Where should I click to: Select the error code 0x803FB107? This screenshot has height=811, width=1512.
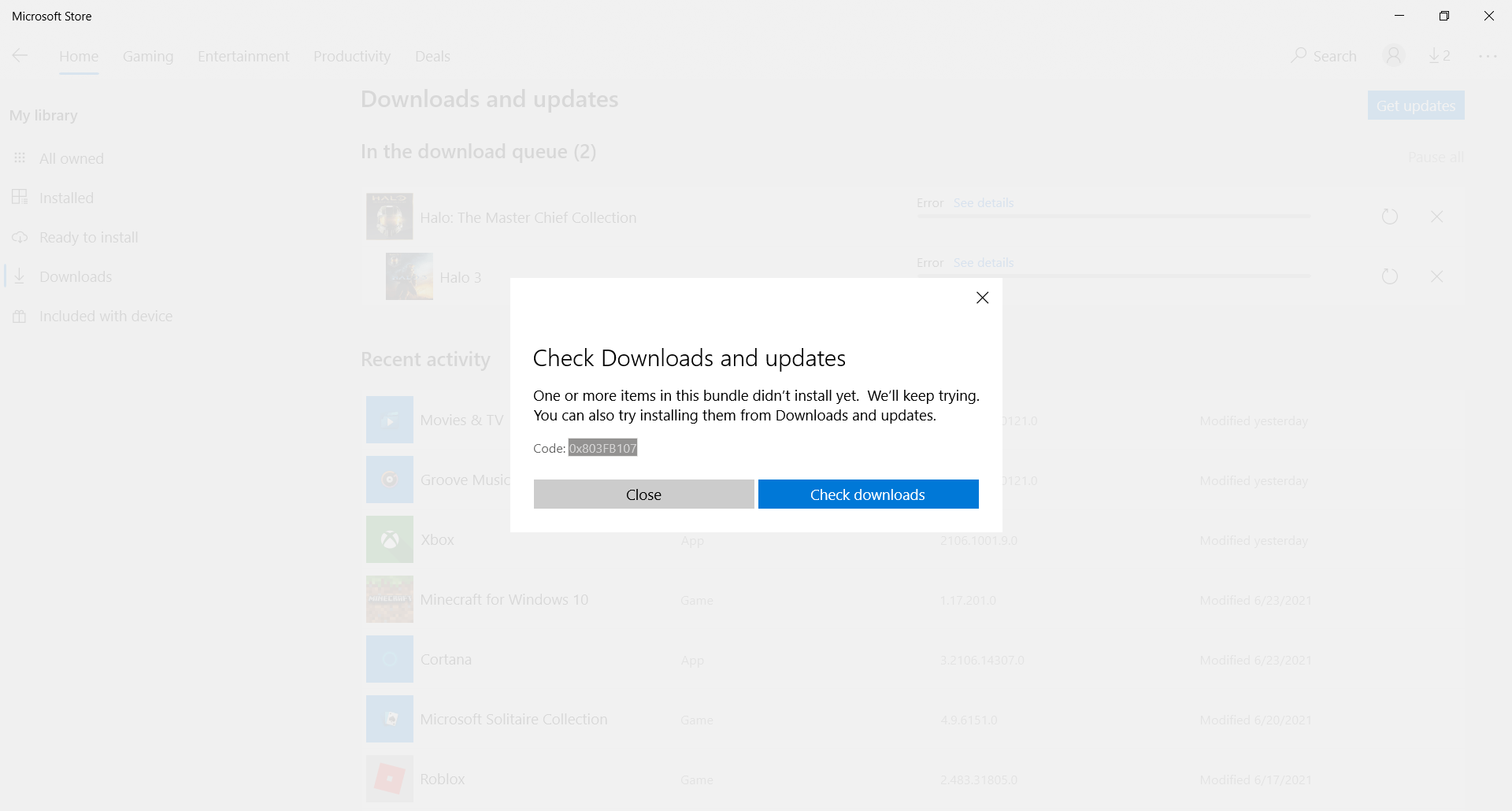603,448
